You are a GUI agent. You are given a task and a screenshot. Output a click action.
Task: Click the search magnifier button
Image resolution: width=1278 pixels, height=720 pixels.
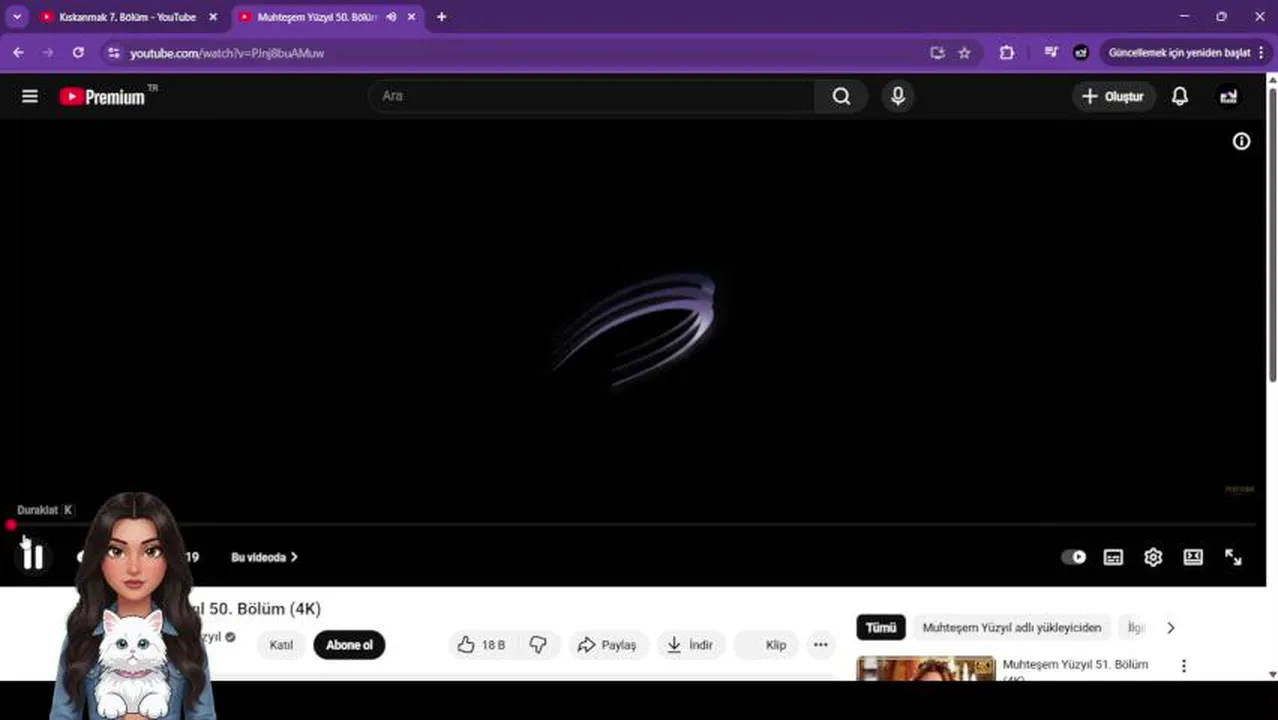[841, 96]
